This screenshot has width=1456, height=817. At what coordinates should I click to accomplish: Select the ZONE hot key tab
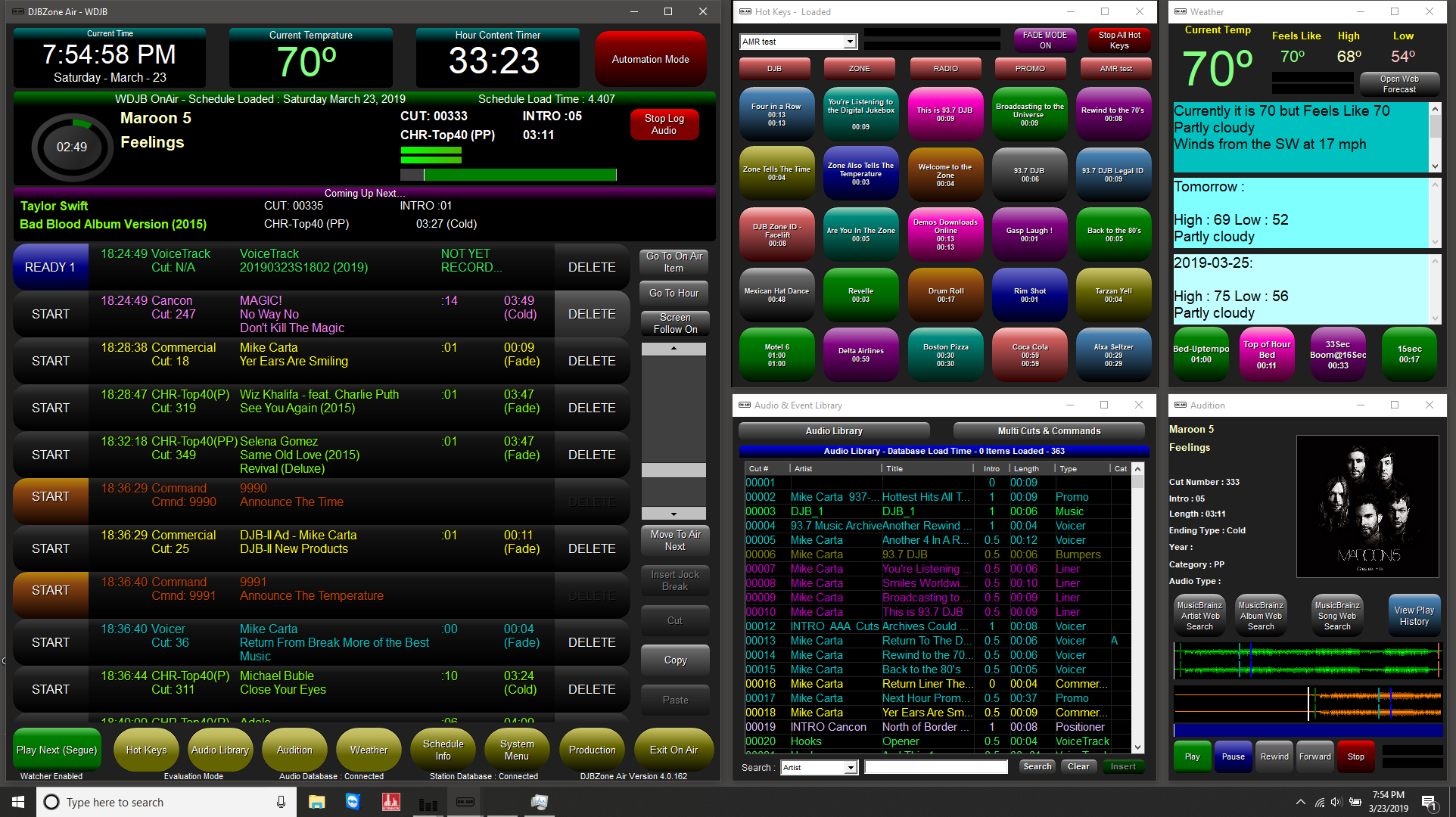point(859,69)
